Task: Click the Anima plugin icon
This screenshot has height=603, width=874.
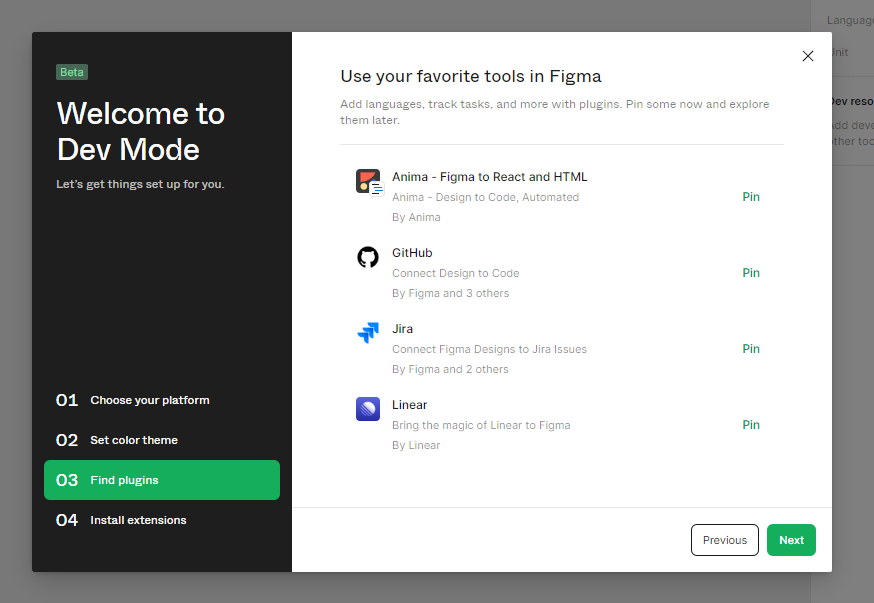Action: (x=368, y=181)
